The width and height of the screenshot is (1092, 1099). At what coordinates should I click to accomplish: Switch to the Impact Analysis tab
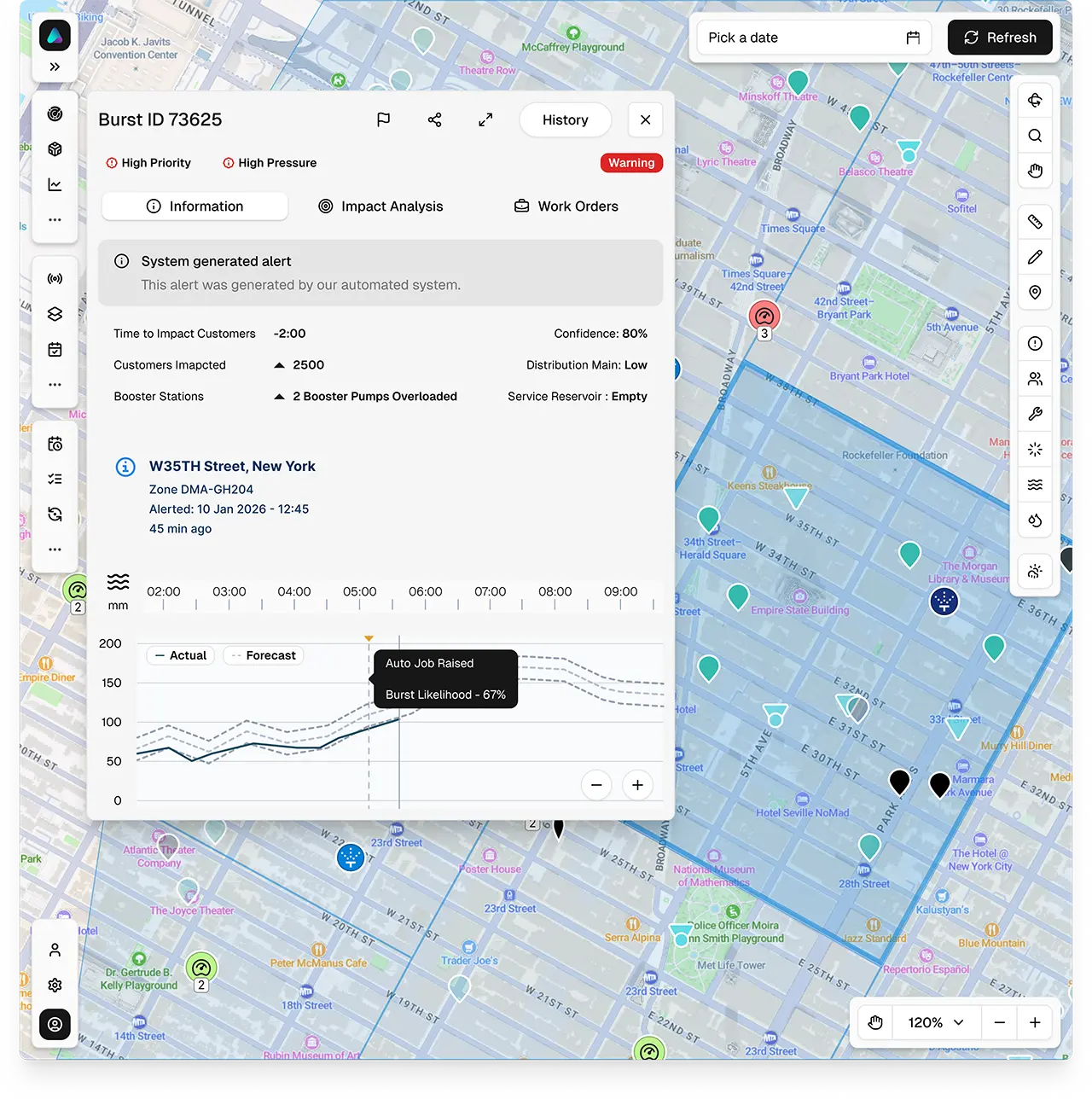380,206
